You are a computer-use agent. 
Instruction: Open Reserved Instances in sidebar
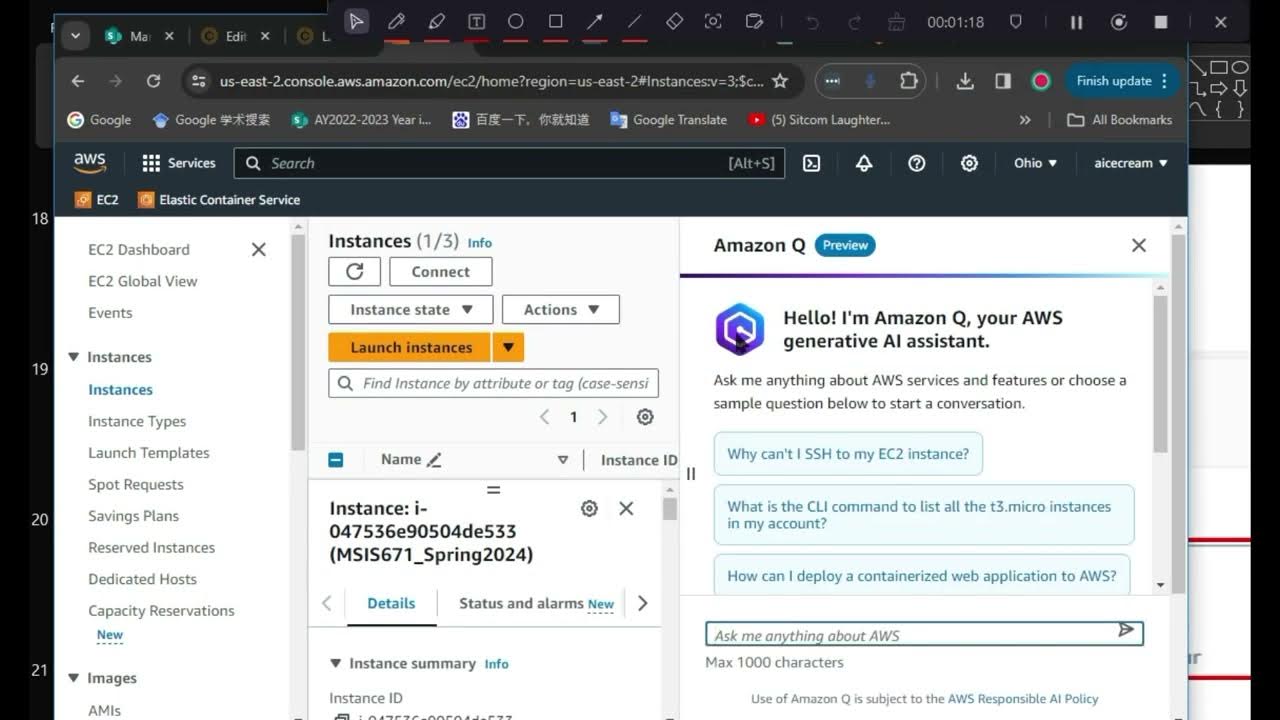(151, 548)
